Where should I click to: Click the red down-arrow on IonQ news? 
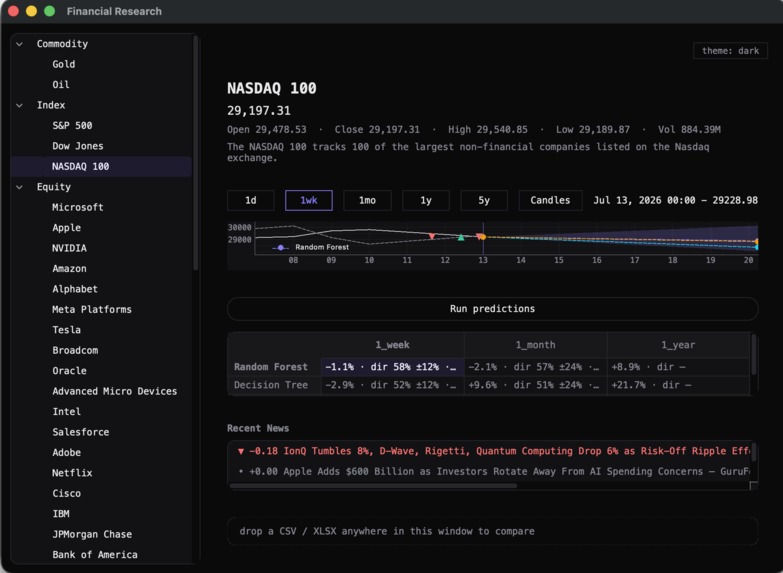tap(241, 452)
